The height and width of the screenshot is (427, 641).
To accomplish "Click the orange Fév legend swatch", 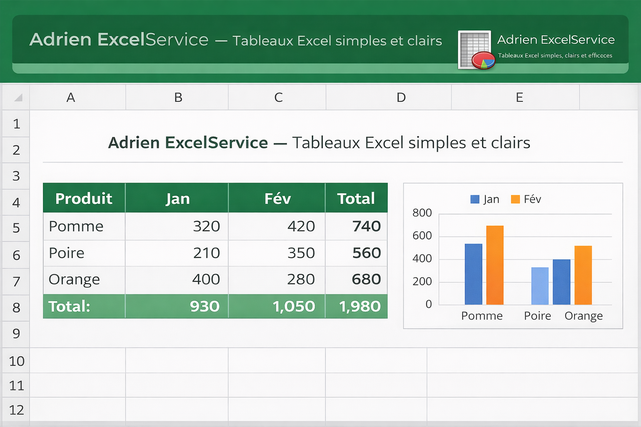I will (x=515, y=199).
